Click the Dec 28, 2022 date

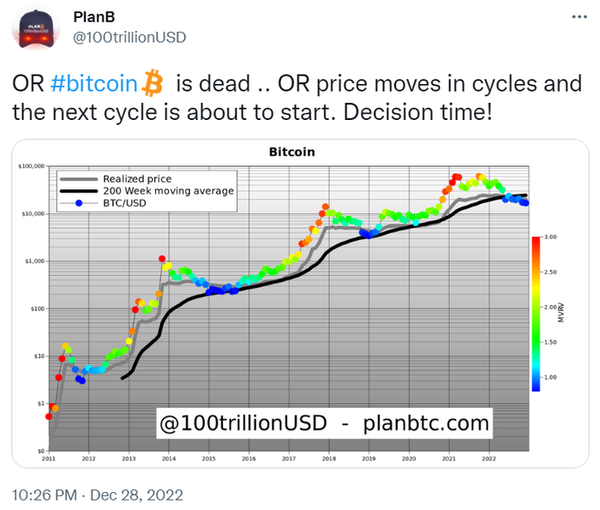[140, 494]
